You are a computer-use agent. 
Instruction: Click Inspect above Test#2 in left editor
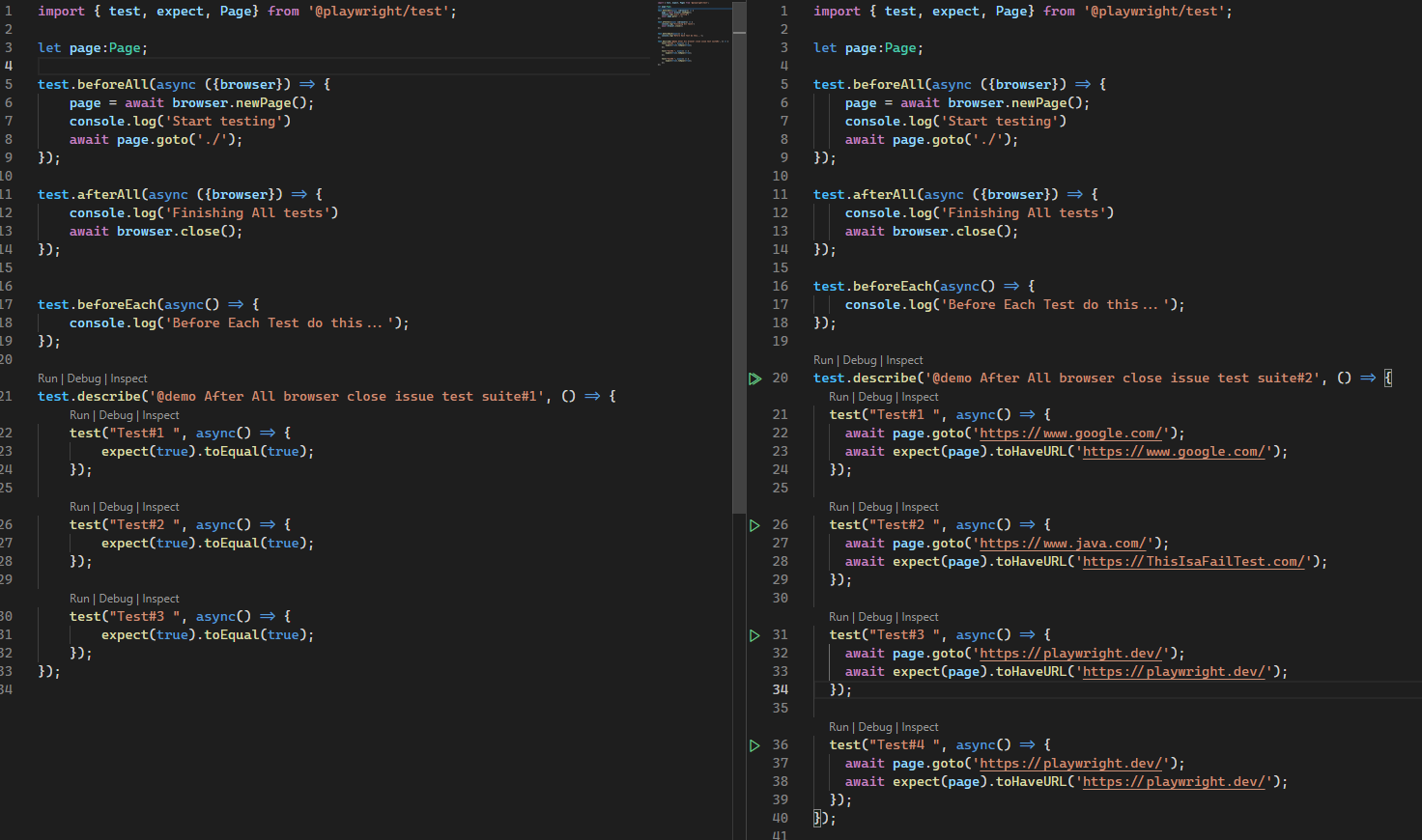click(x=160, y=507)
